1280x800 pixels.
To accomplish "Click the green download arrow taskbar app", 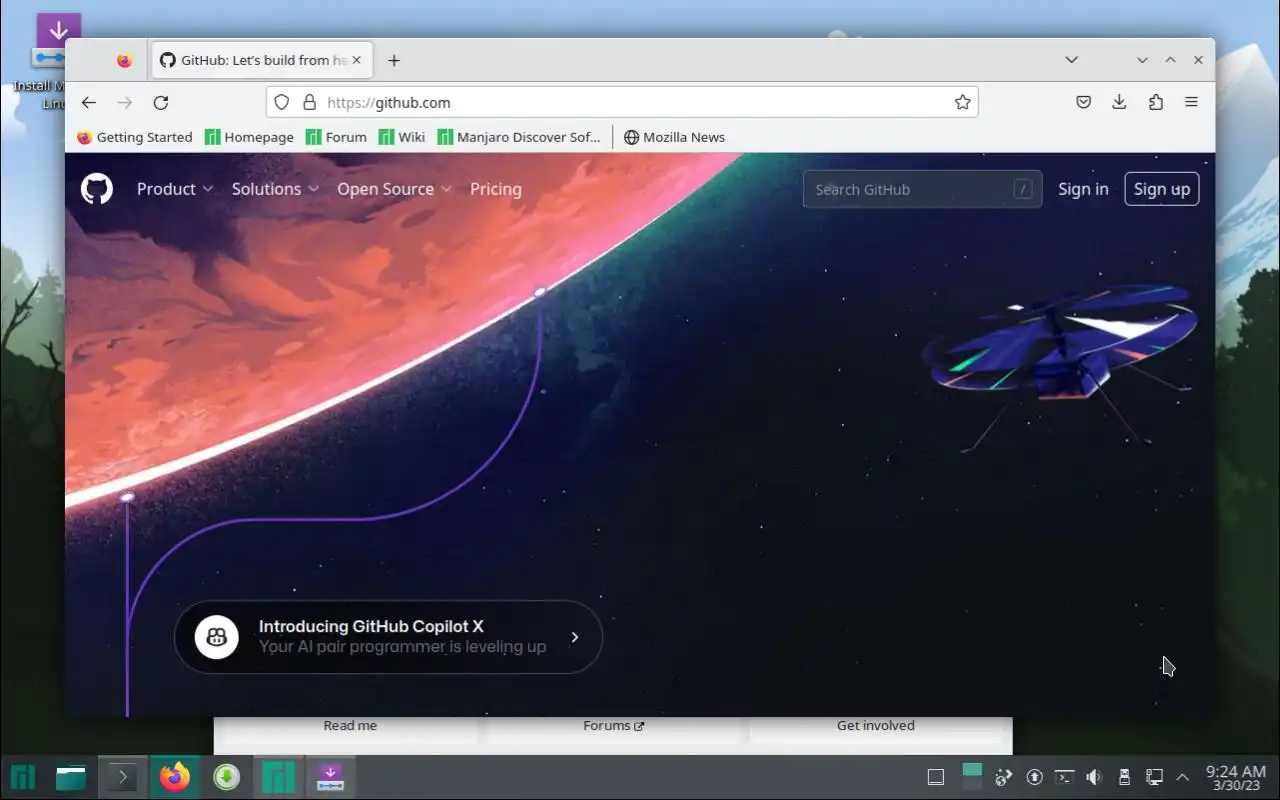I will click(x=227, y=777).
